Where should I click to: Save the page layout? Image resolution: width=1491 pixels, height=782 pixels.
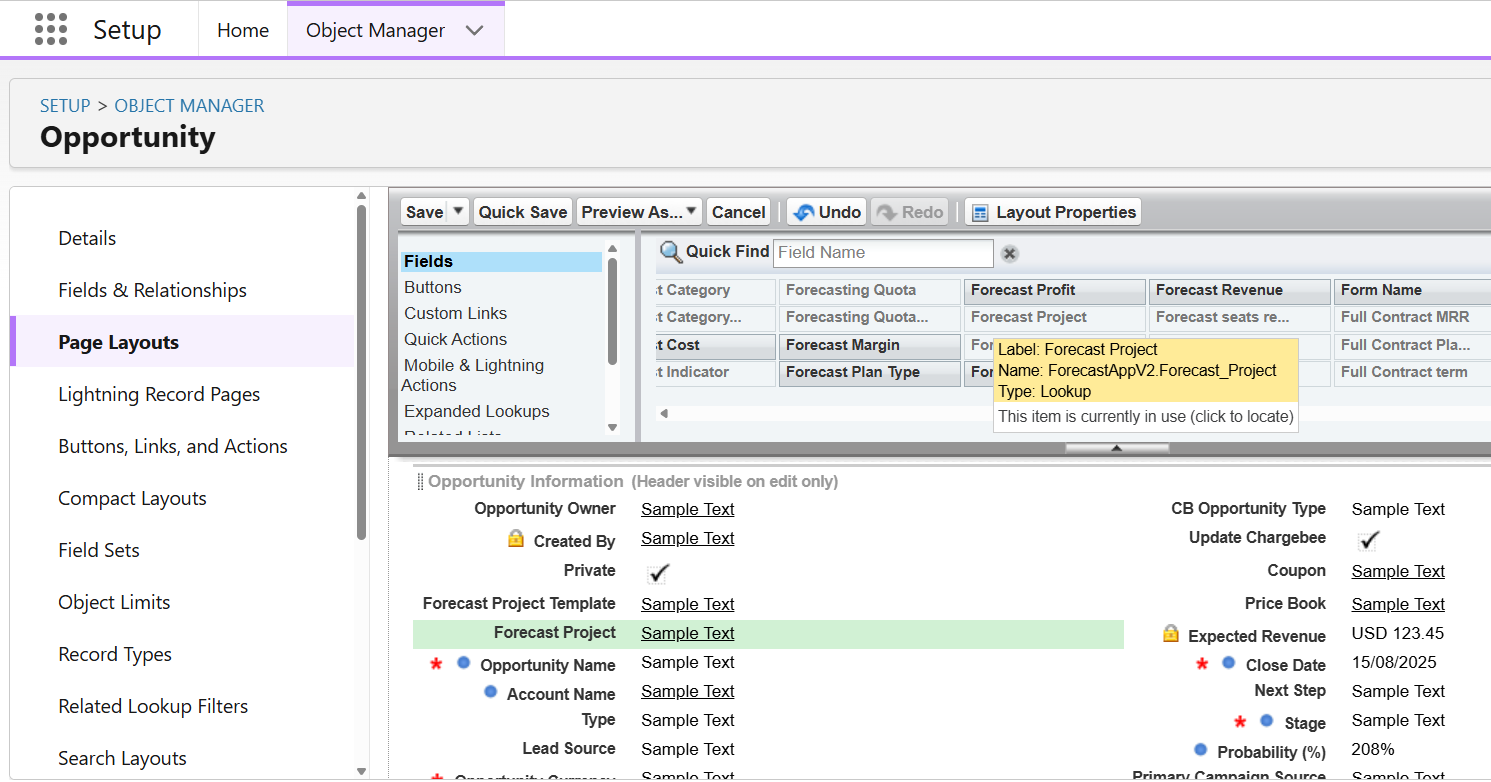coord(425,212)
